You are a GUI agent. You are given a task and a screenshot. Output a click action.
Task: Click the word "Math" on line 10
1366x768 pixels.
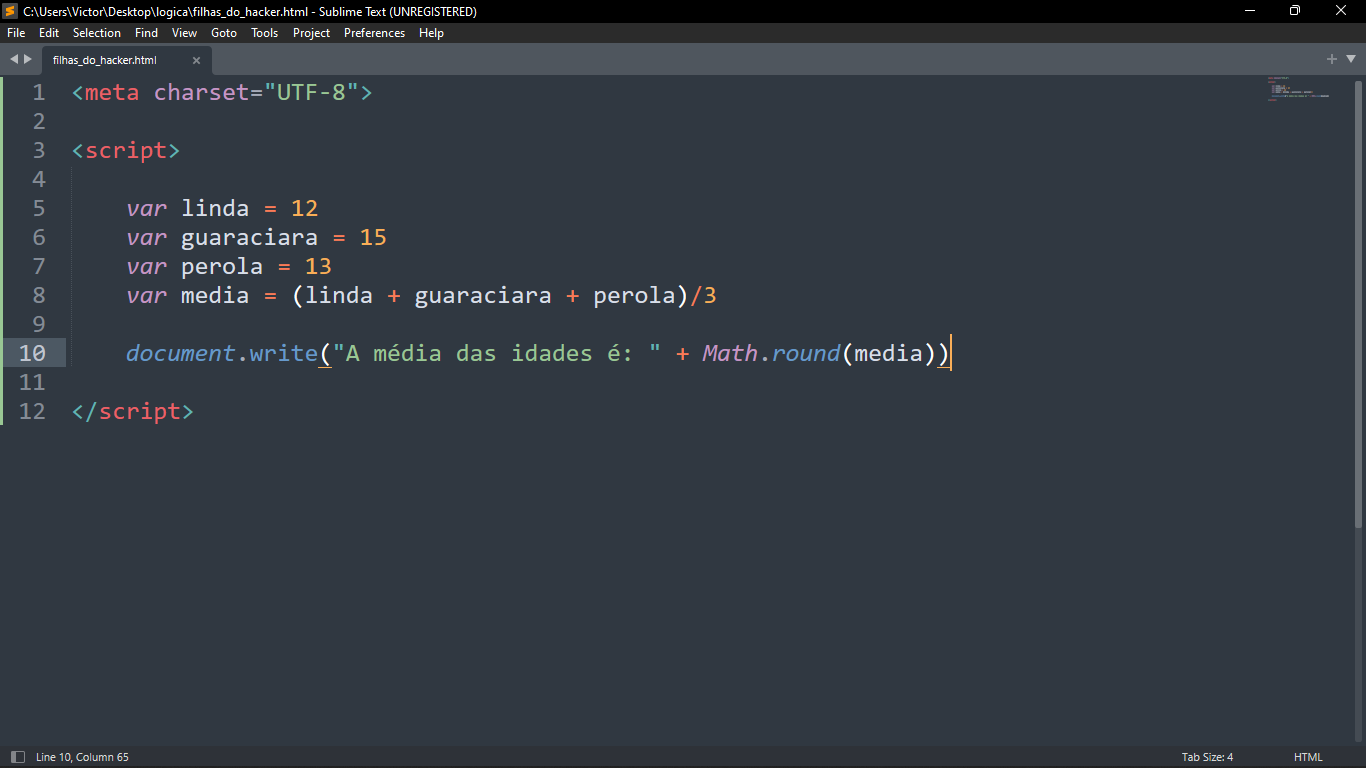tap(730, 353)
